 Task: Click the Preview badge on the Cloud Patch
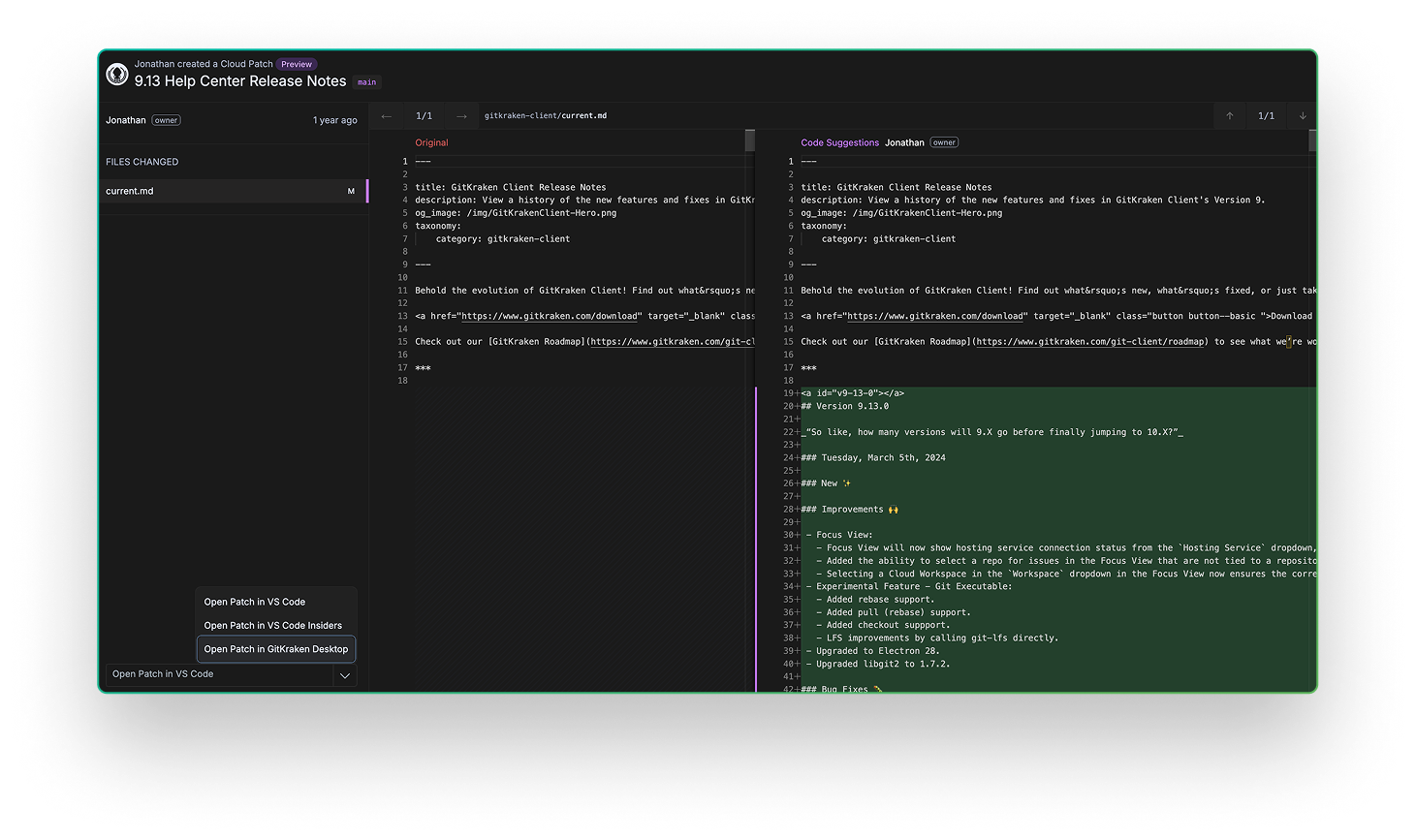tap(297, 64)
